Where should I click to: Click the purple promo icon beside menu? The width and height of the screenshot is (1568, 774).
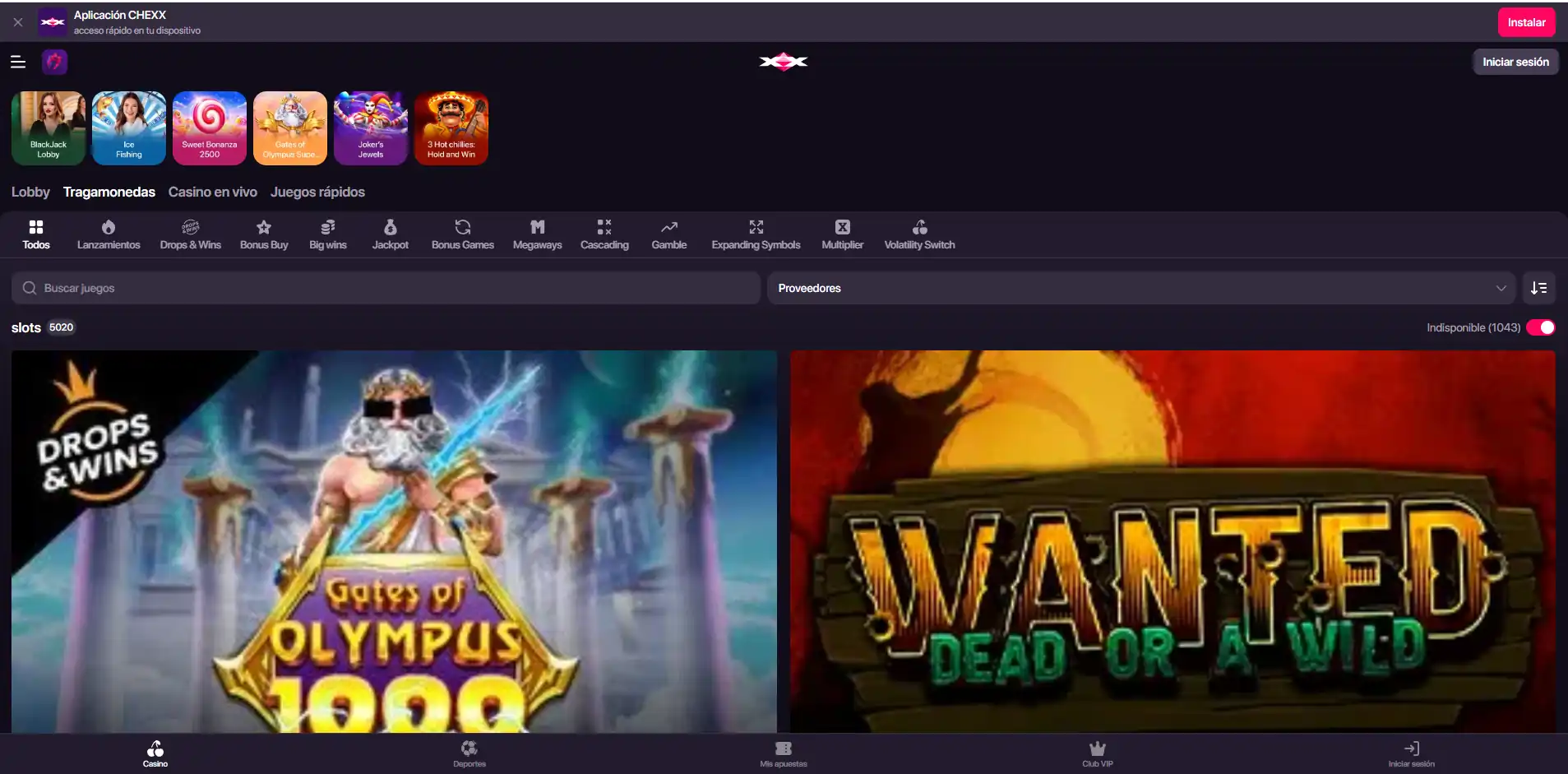click(x=54, y=62)
